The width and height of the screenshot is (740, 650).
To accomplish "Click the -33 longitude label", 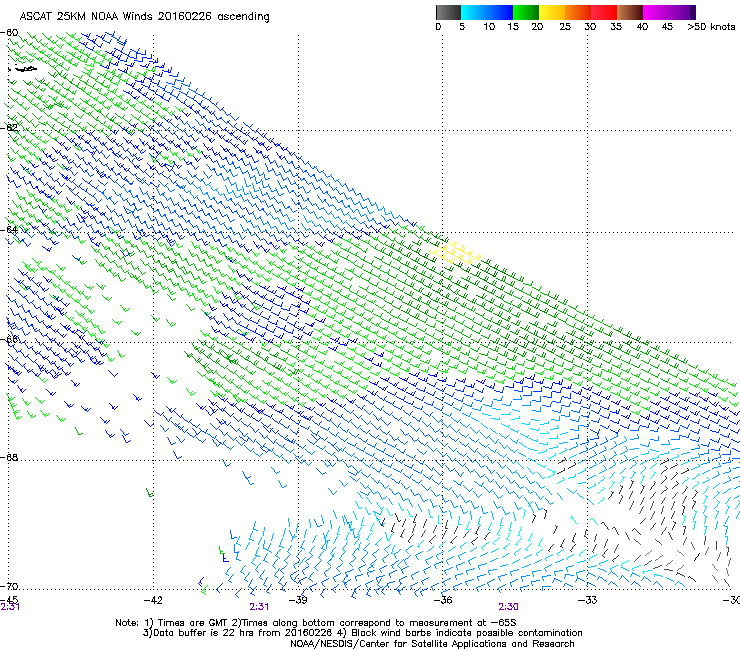I will pos(587,600).
